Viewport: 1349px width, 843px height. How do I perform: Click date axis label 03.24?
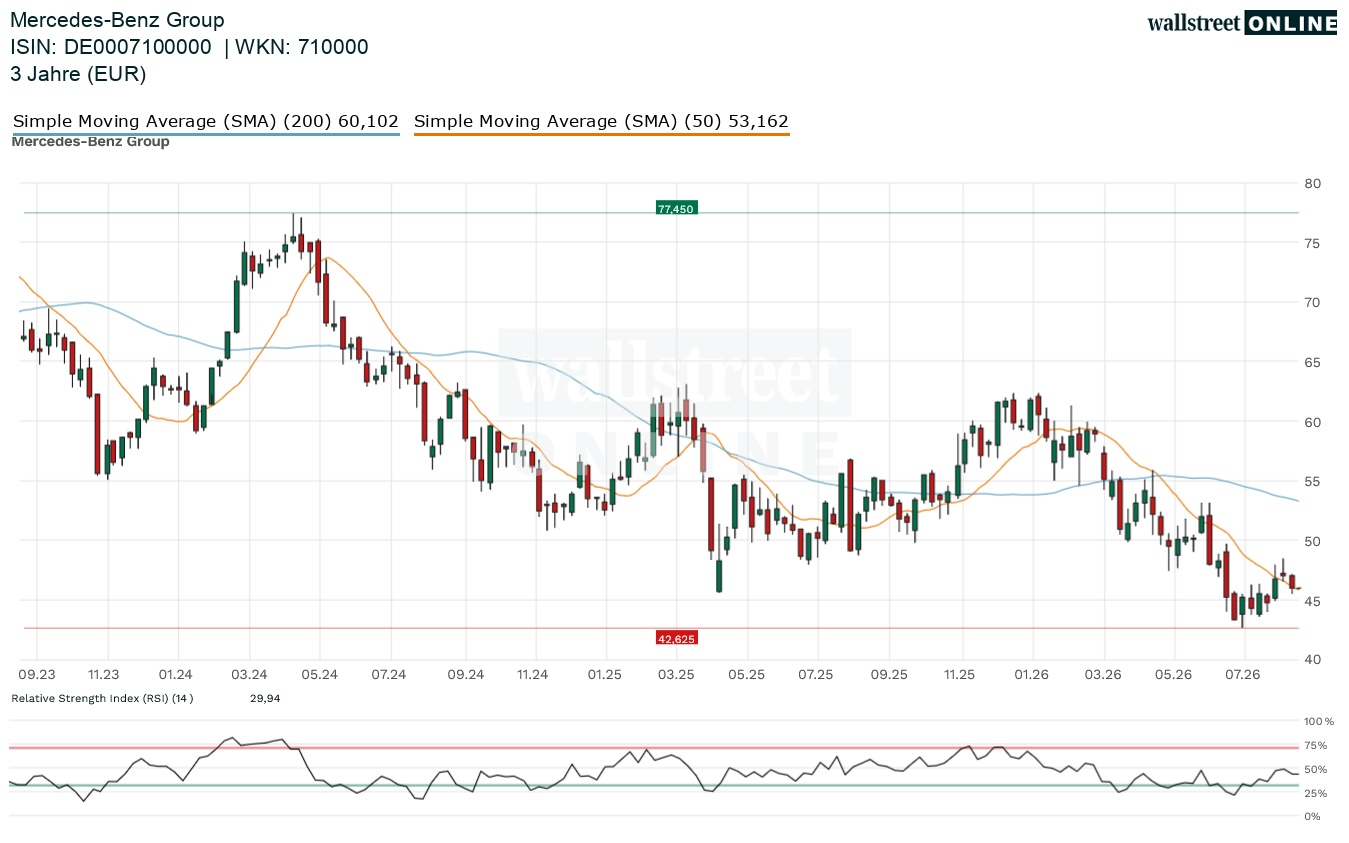pyautogui.click(x=249, y=675)
